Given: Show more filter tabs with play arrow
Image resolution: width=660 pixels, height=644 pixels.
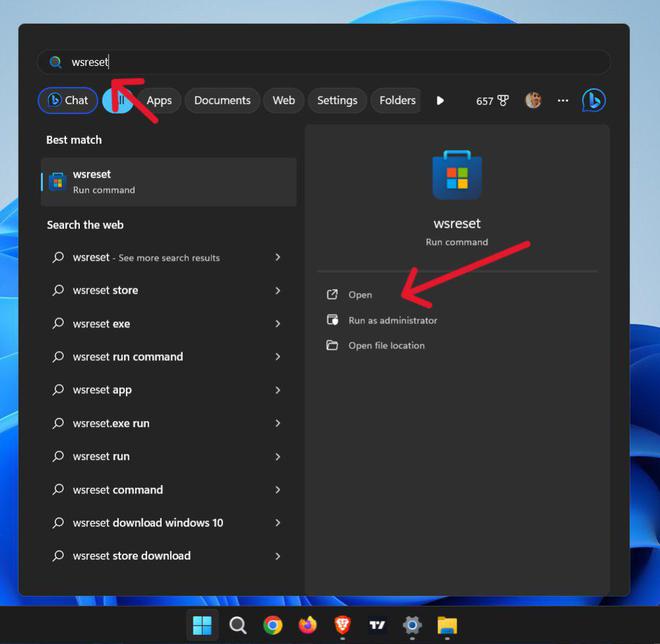Looking at the screenshot, I should coord(440,101).
